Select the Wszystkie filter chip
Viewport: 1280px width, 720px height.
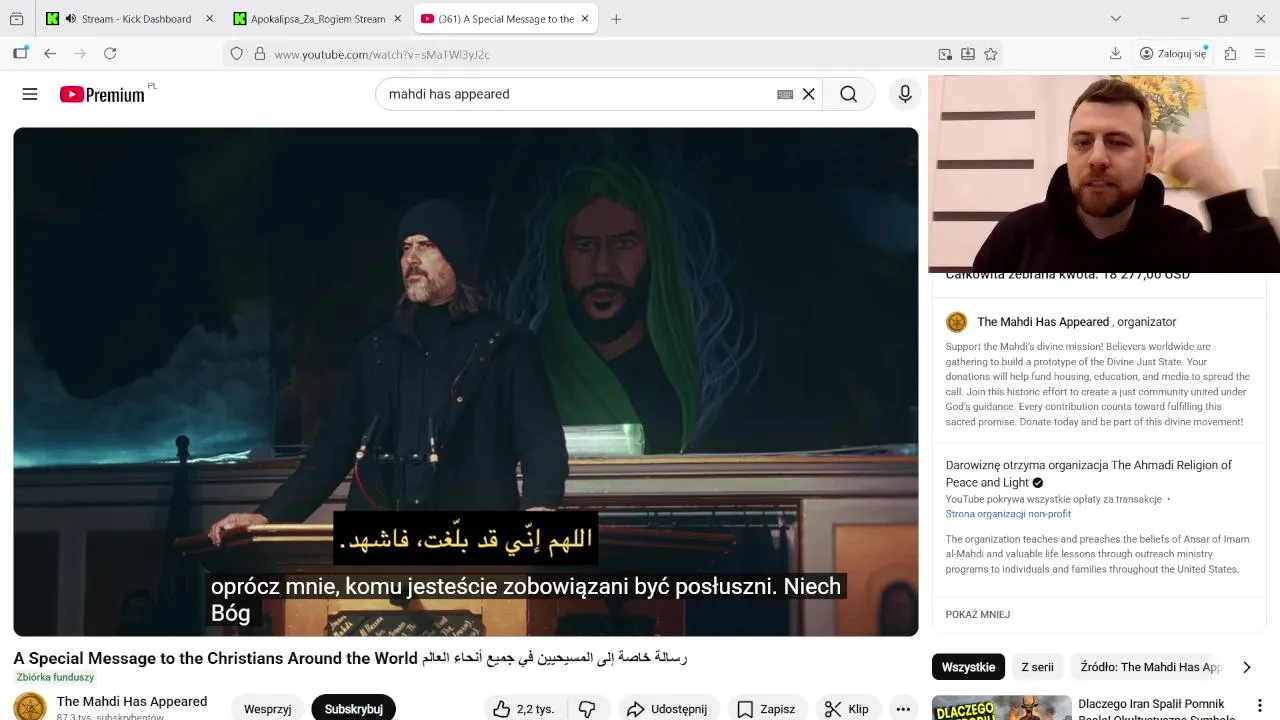click(968, 667)
